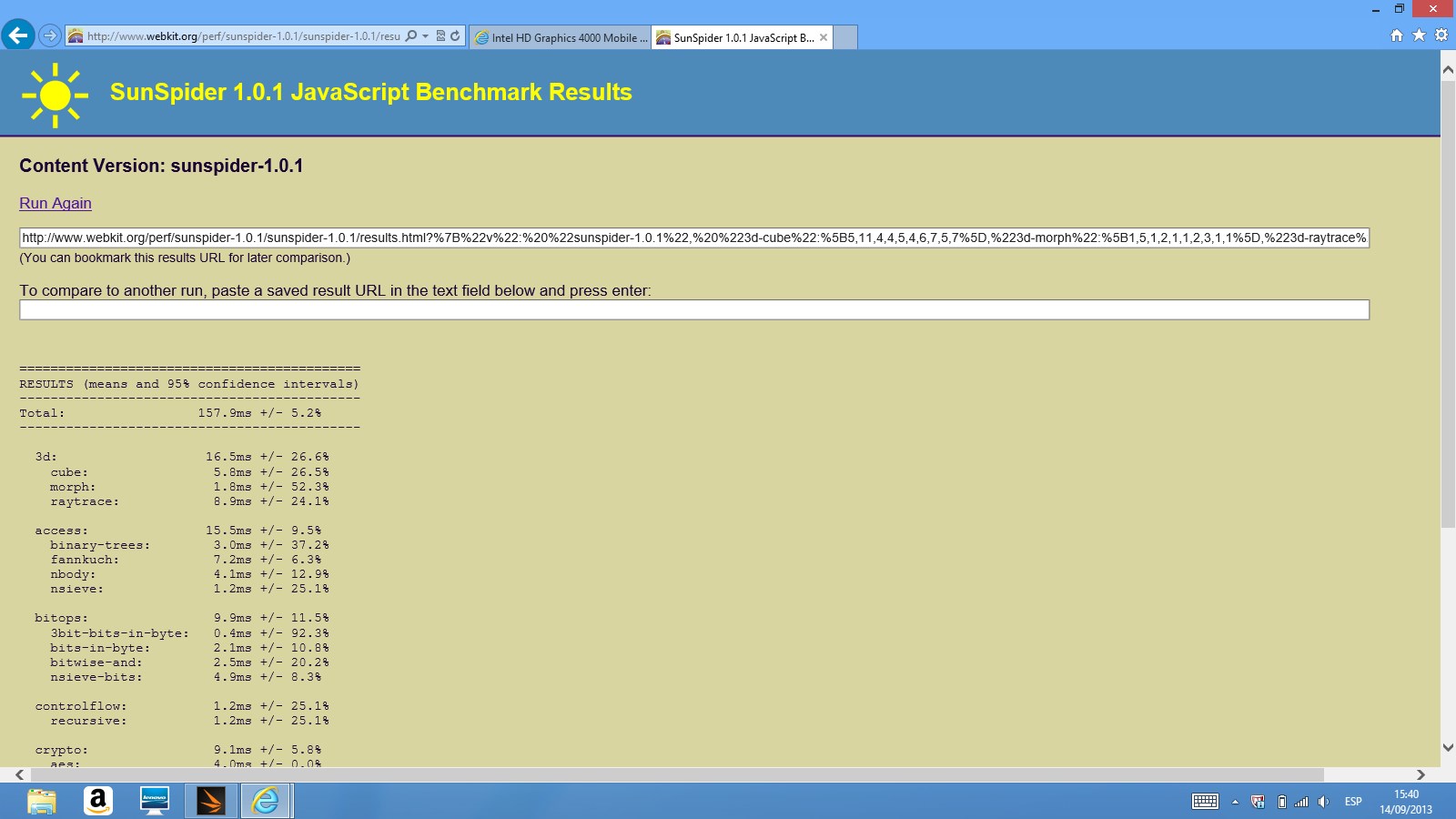Click the volume speaker icon in tray
This screenshot has height=819, width=1456.
1323,802
